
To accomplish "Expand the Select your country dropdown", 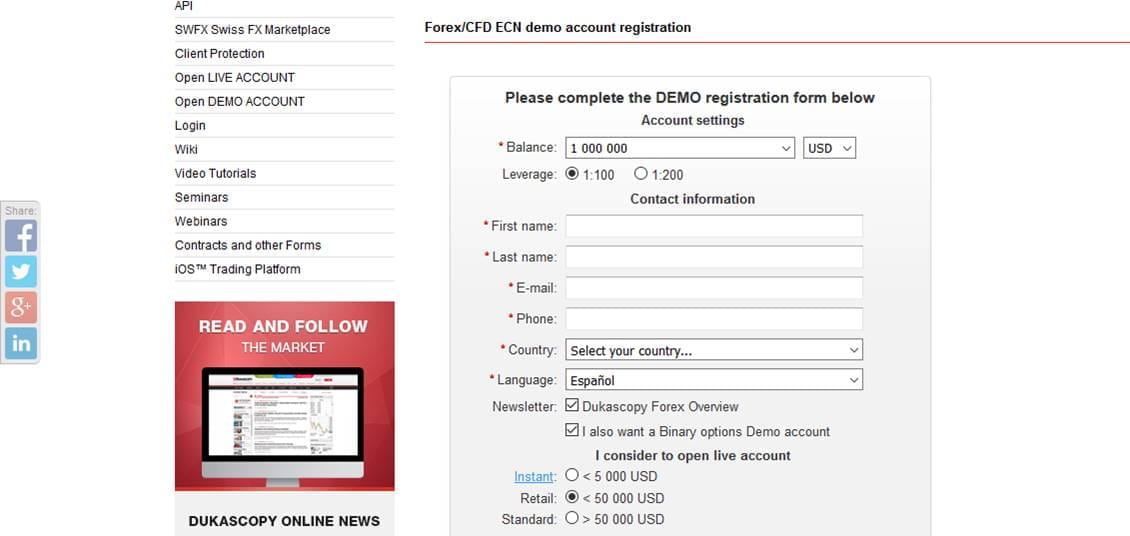I will pyautogui.click(x=714, y=350).
